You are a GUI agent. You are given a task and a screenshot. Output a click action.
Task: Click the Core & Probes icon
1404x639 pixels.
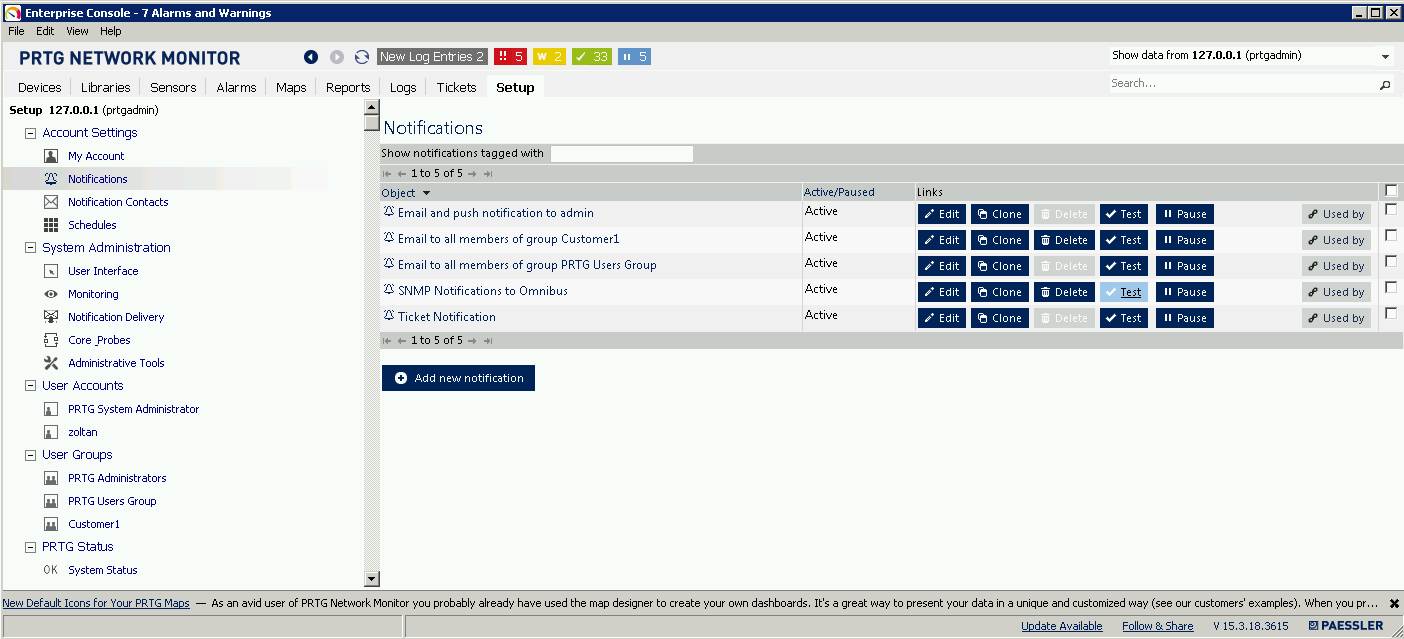(x=51, y=340)
